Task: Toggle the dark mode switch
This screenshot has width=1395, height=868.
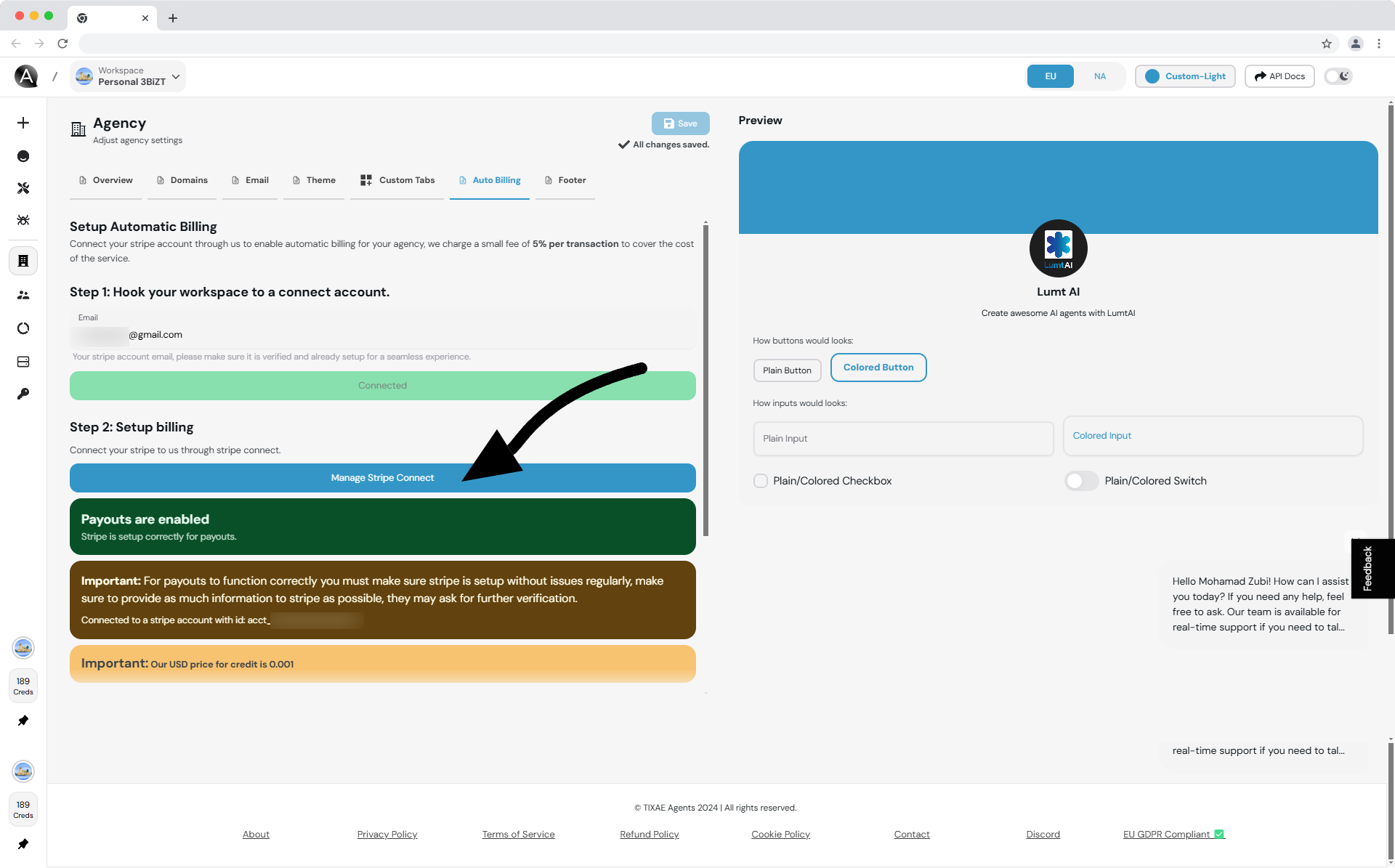Action: tap(1338, 76)
